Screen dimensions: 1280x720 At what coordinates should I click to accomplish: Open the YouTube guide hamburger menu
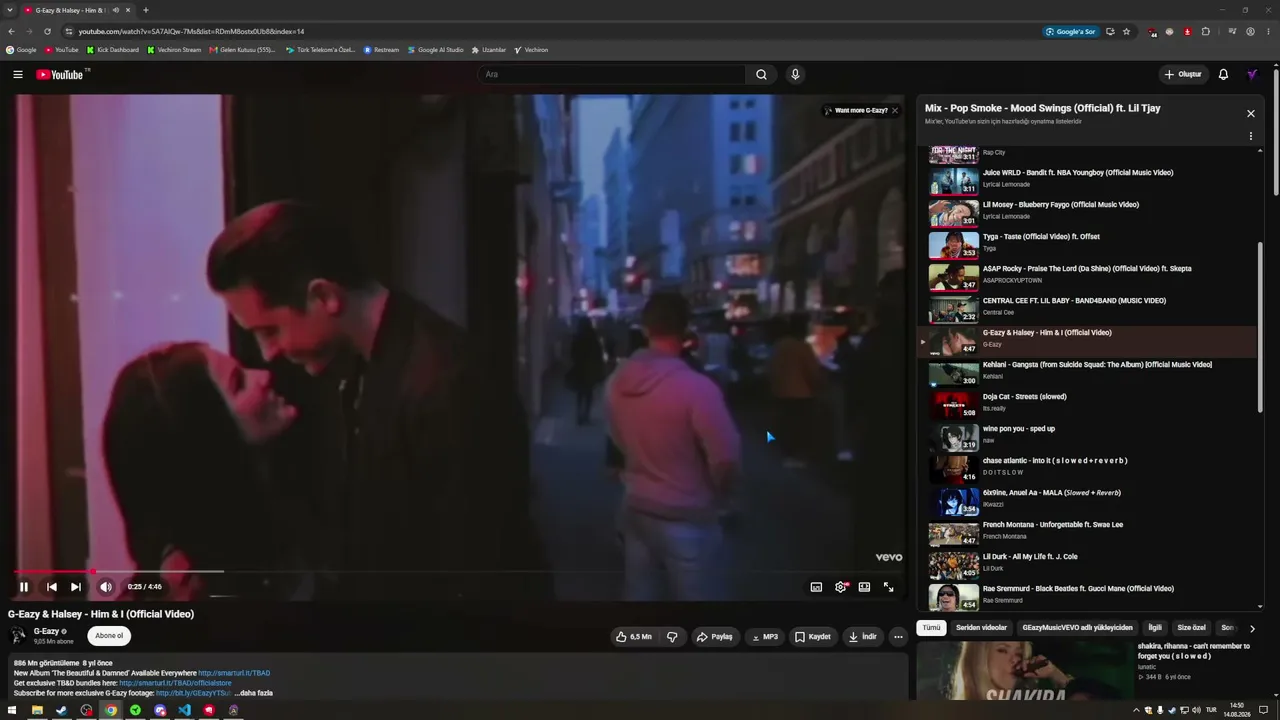(x=18, y=74)
